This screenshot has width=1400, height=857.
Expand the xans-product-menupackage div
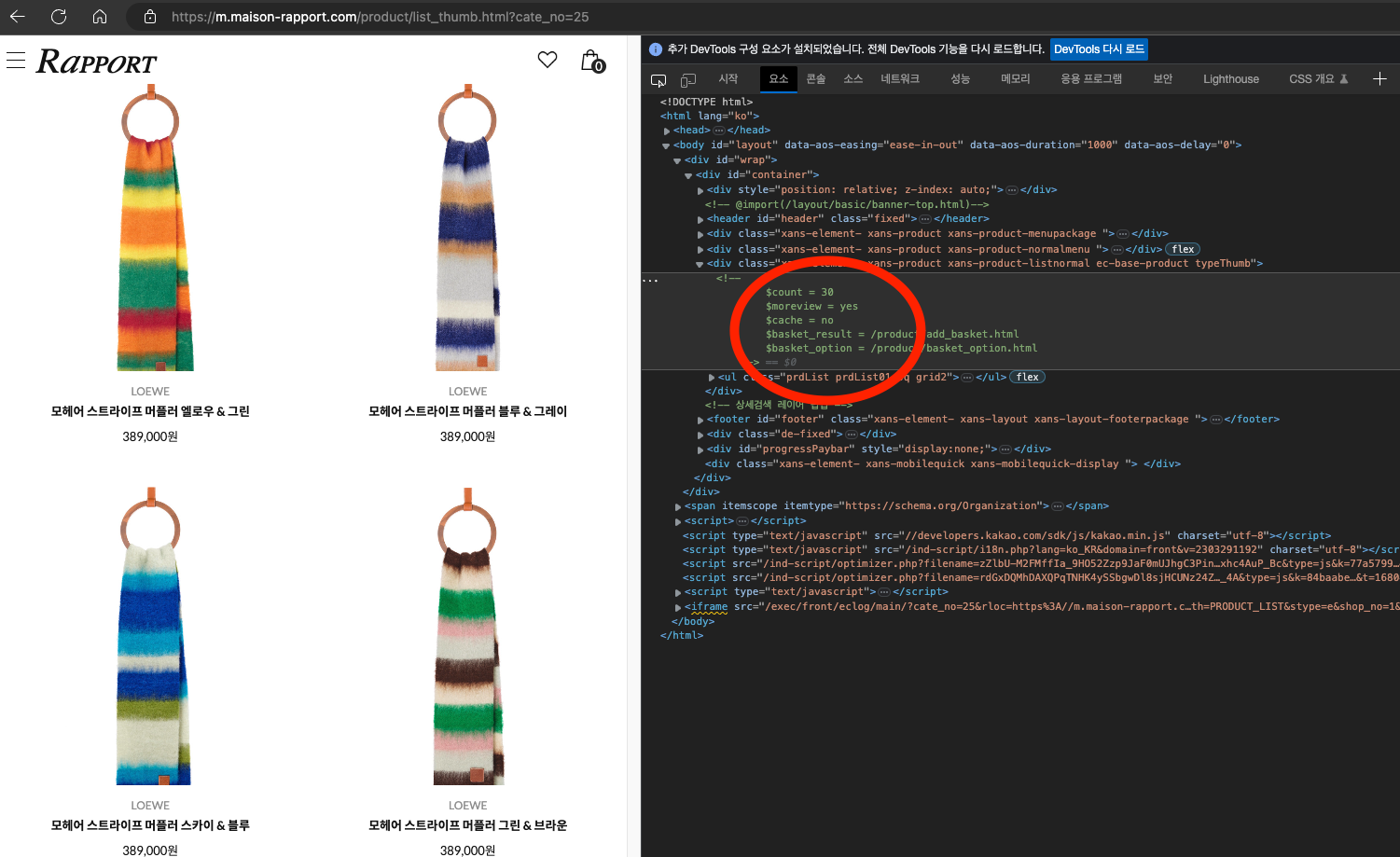tap(700, 234)
